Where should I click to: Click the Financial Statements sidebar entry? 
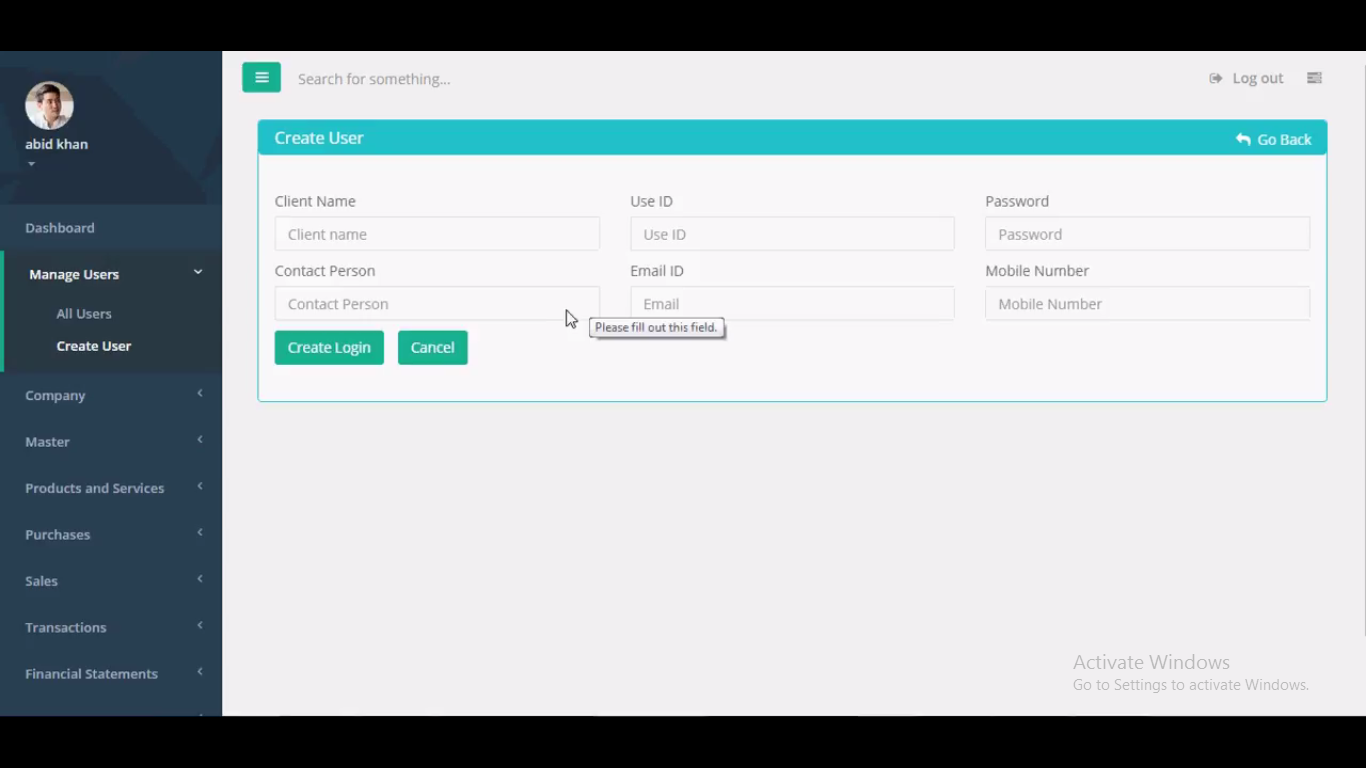(x=91, y=673)
